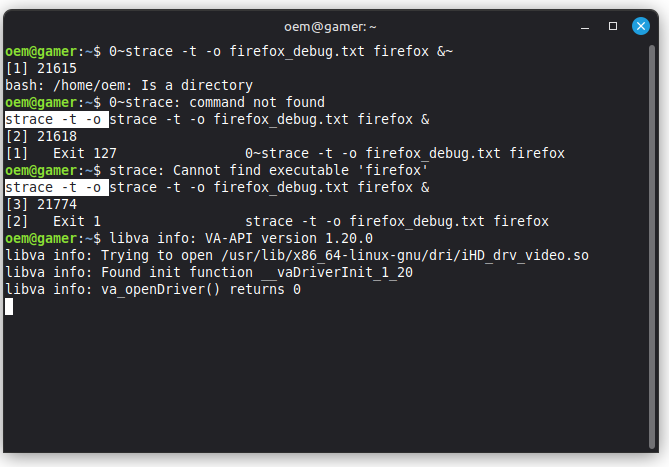Click the second highlighted 'strace -t -o' text
The height and width of the screenshot is (467, 669).
[55, 187]
